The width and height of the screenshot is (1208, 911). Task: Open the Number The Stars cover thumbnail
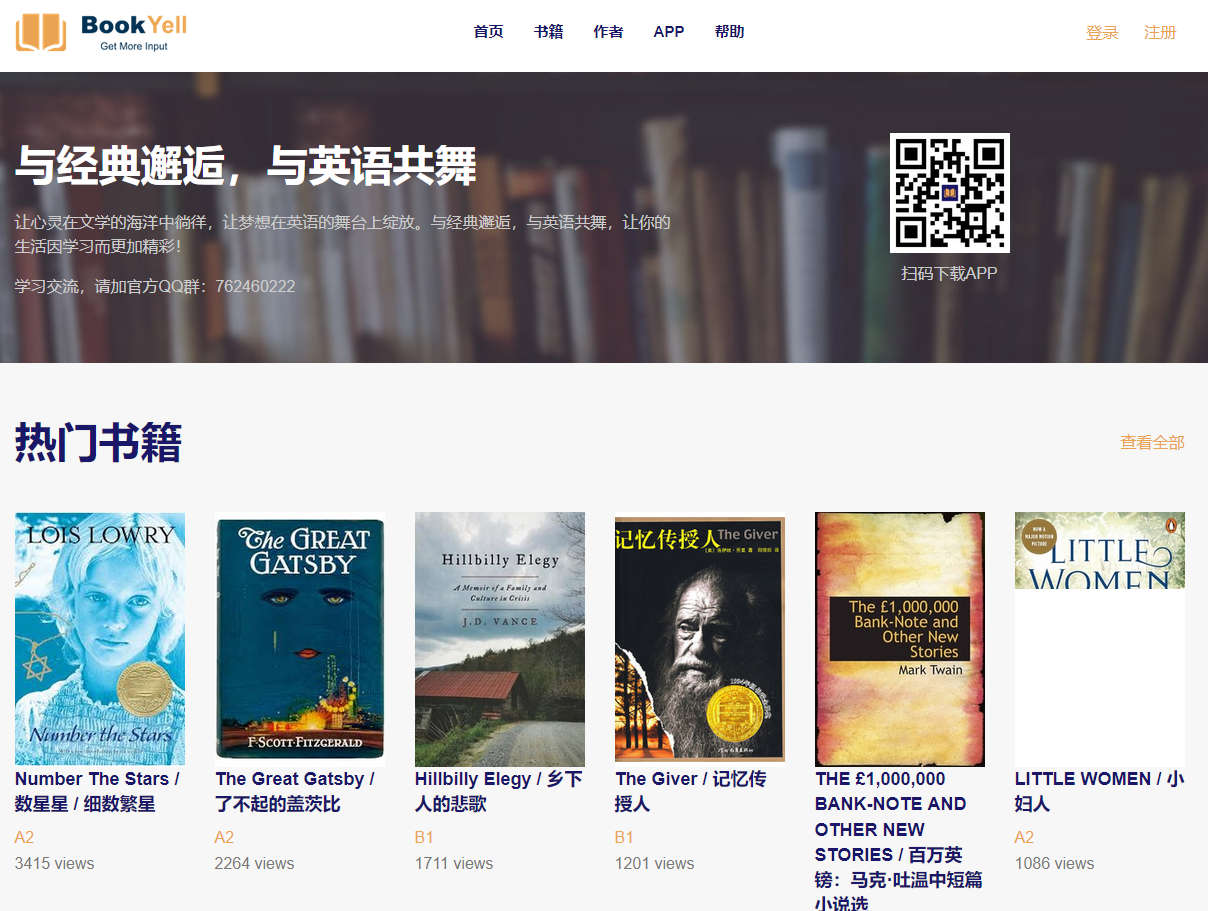(100, 639)
